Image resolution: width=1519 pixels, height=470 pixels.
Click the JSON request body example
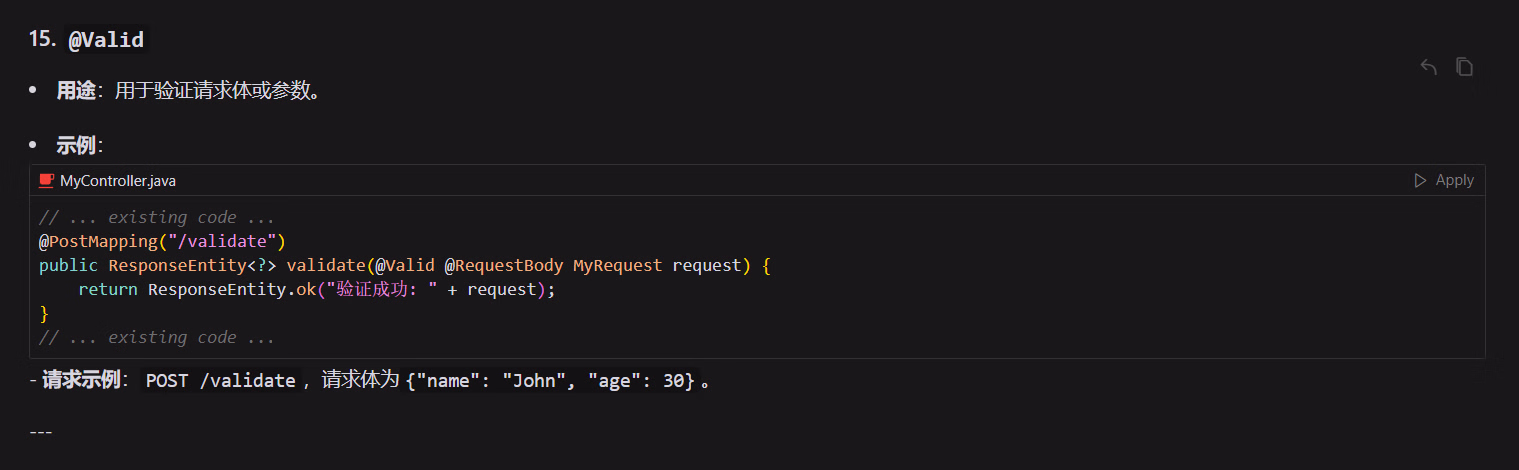click(550, 381)
